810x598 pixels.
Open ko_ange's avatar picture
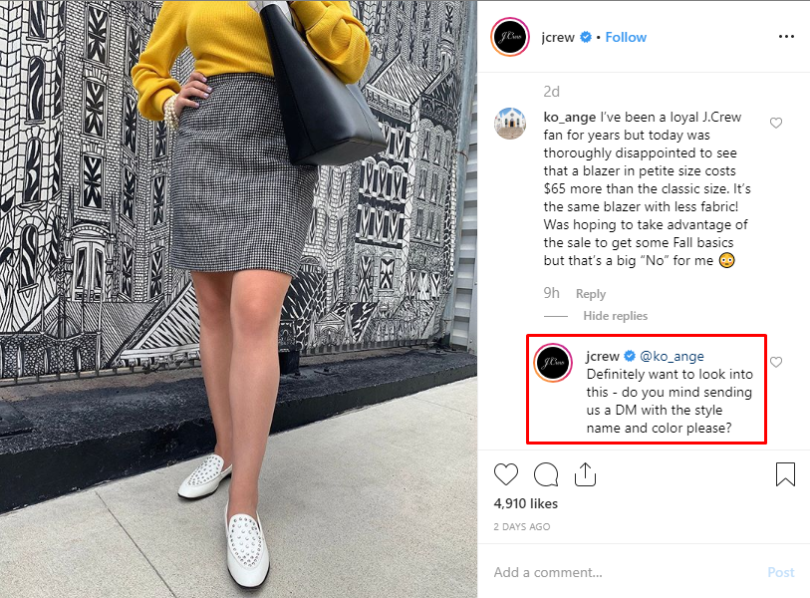[x=510, y=123]
